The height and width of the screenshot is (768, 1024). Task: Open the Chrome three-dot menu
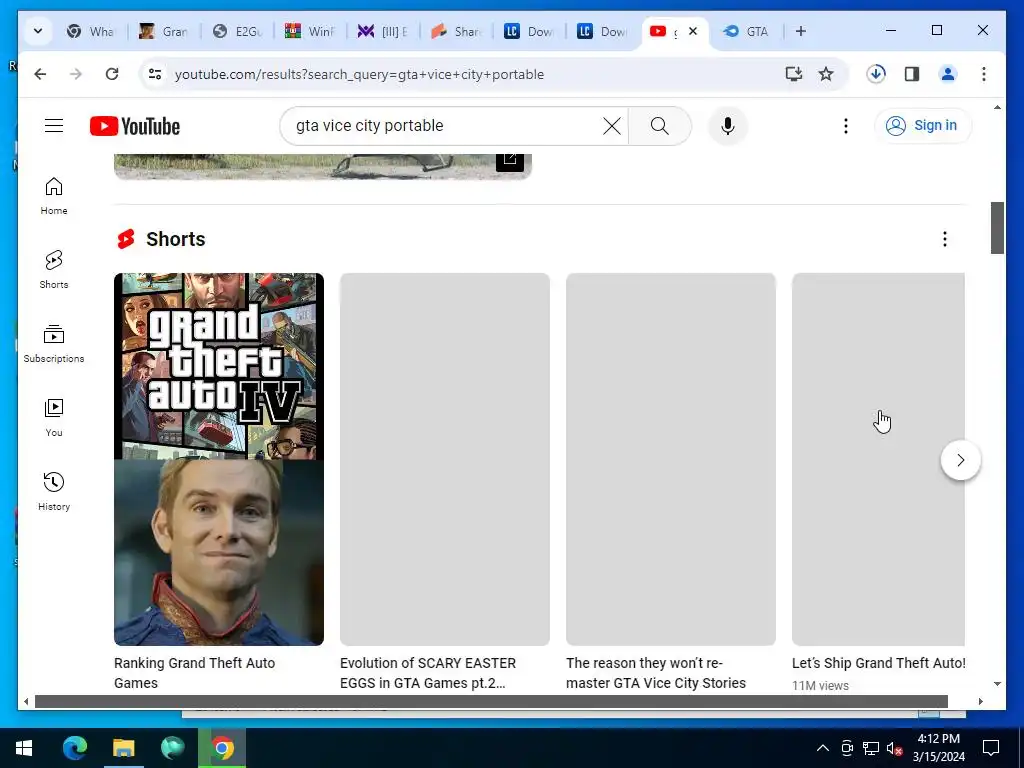point(984,74)
